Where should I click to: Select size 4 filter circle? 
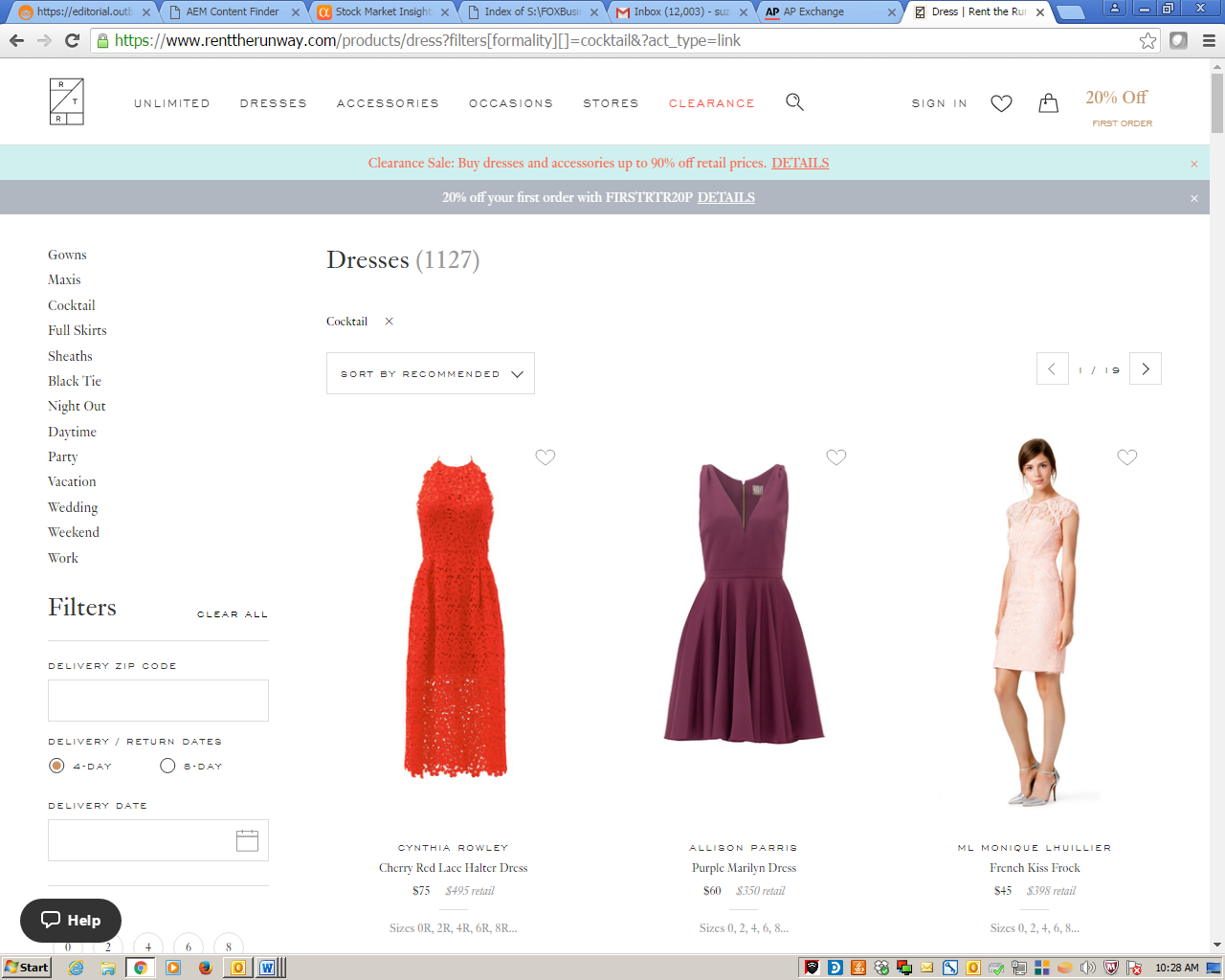click(148, 947)
